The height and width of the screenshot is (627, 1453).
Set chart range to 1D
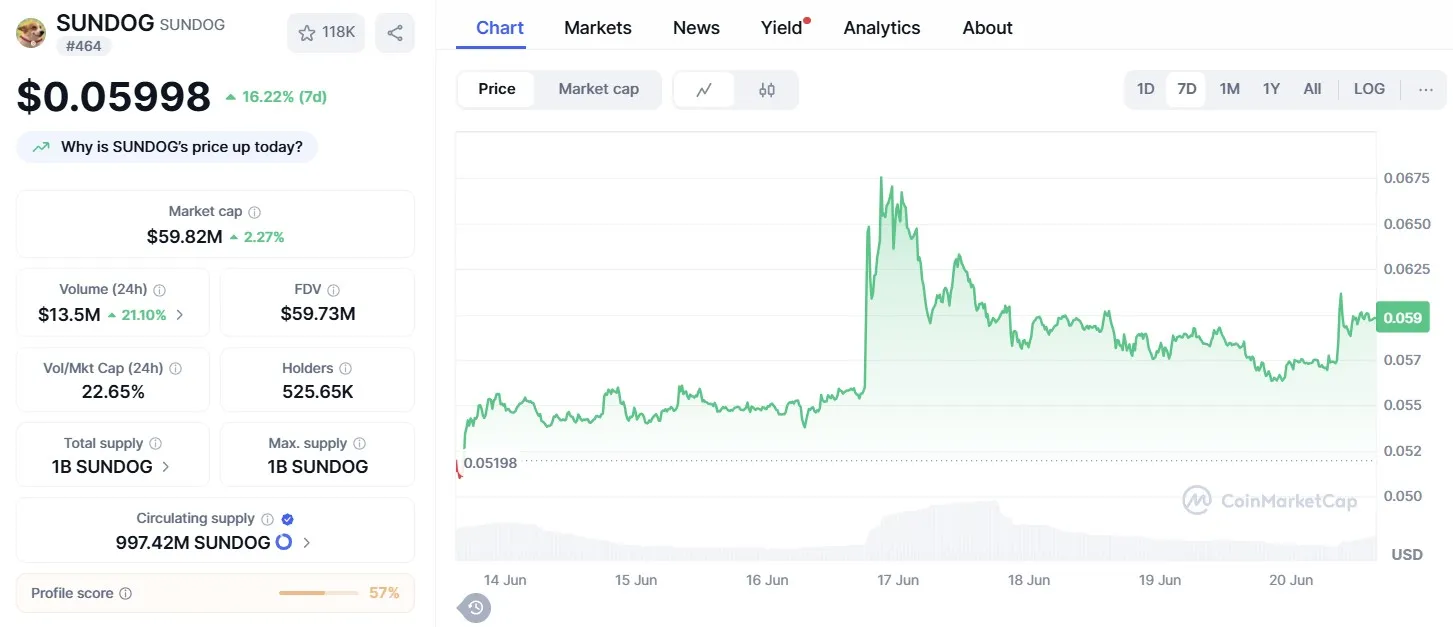click(x=1145, y=89)
